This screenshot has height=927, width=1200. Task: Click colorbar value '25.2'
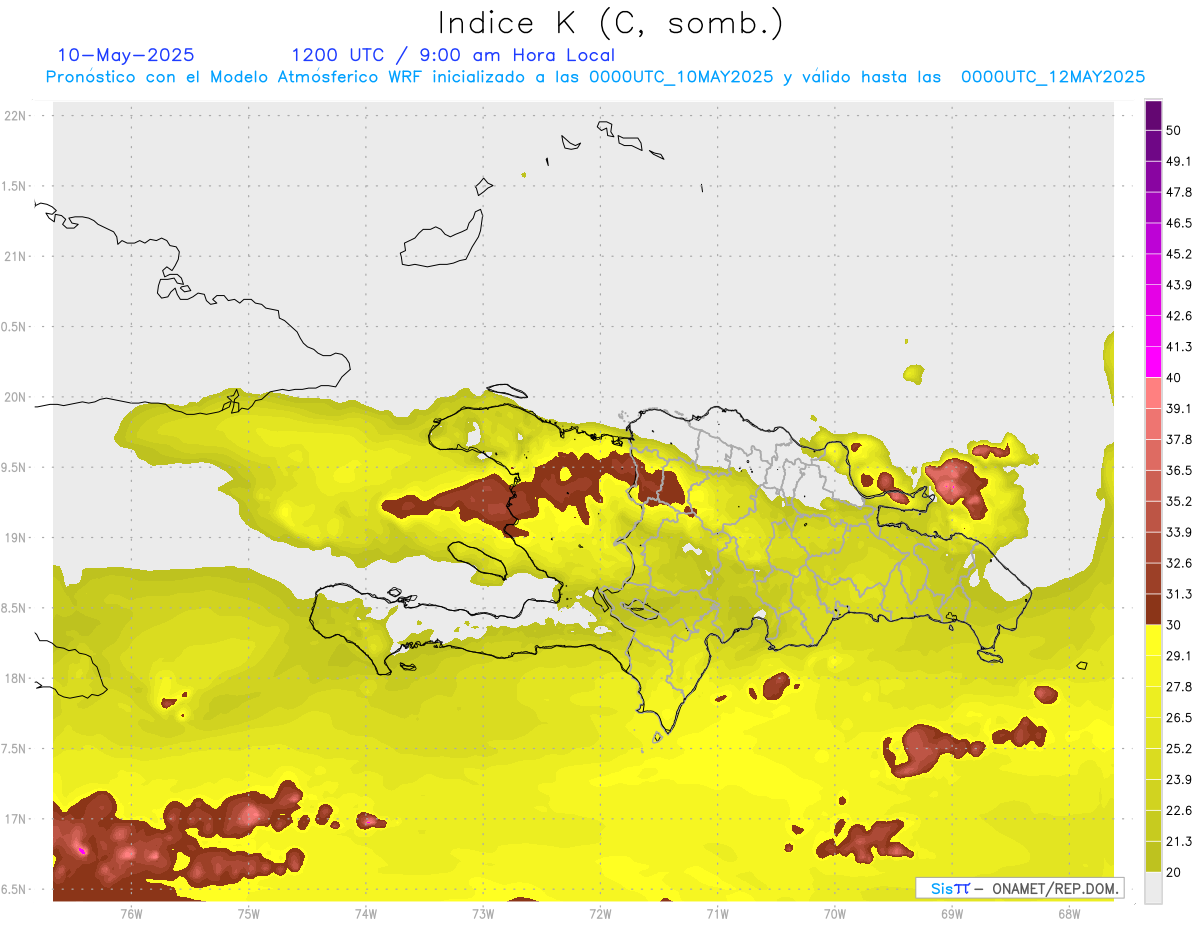click(x=1179, y=749)
